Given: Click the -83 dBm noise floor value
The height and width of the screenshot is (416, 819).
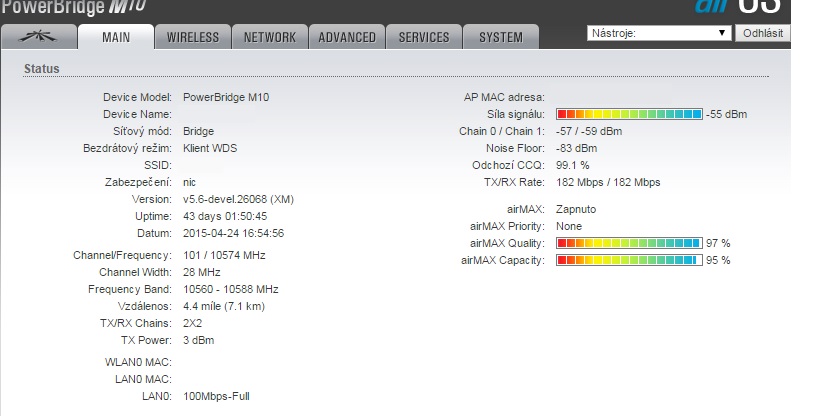Looking at the screenshot, I should pos(576,148).
